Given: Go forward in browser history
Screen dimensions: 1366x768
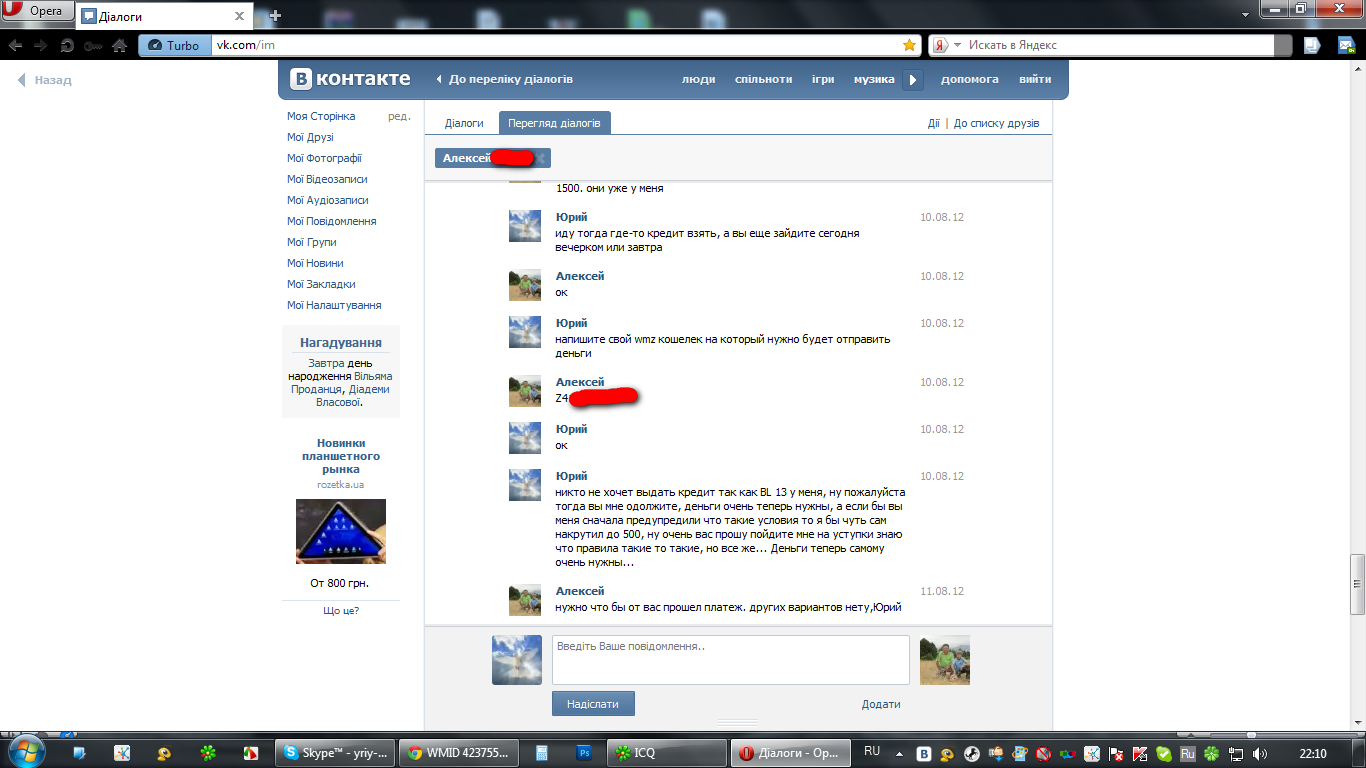Looking at the screenshot, I should (40, 45).
